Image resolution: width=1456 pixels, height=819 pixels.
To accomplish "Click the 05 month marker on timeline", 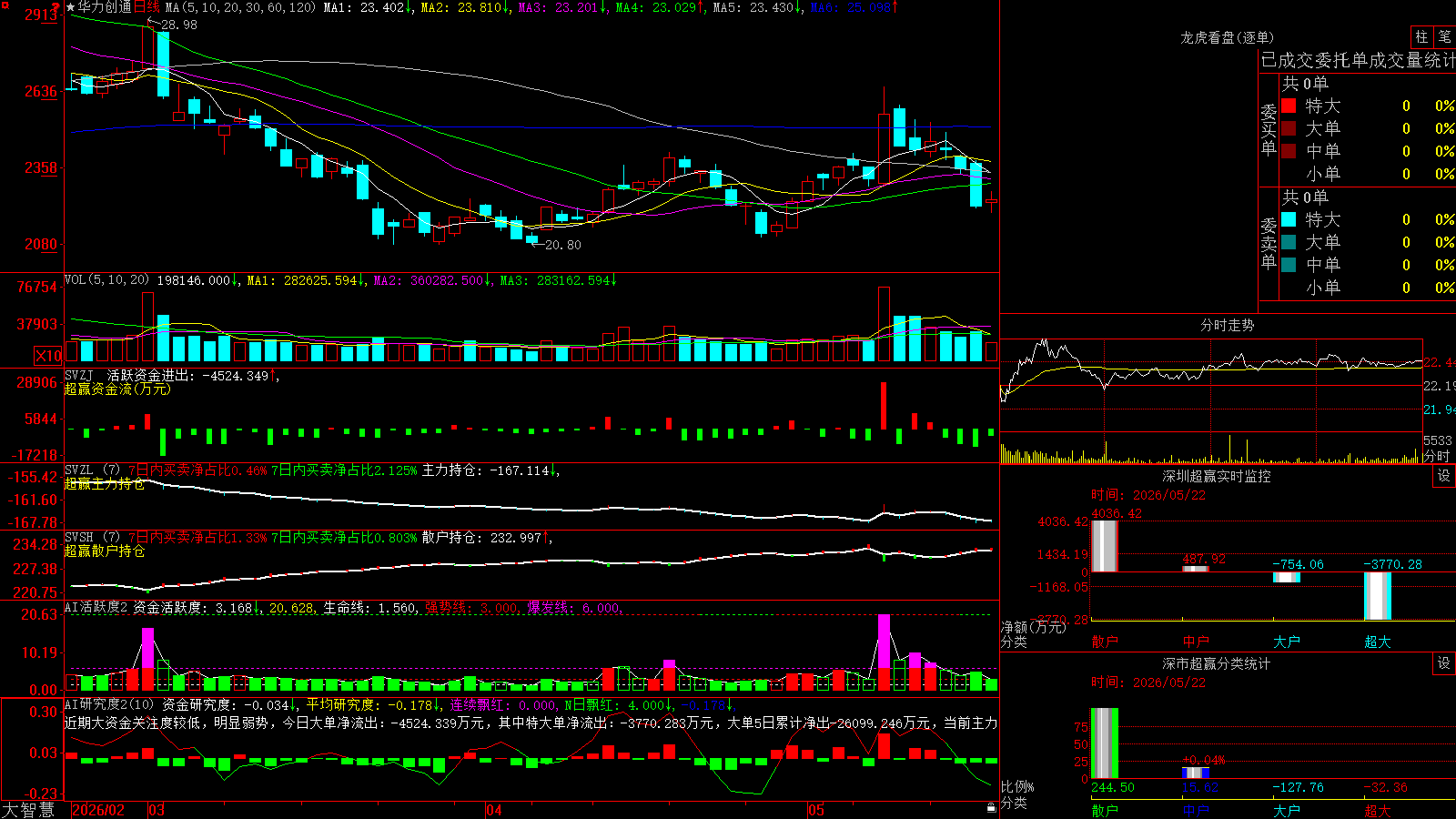I will click(816, 810).
